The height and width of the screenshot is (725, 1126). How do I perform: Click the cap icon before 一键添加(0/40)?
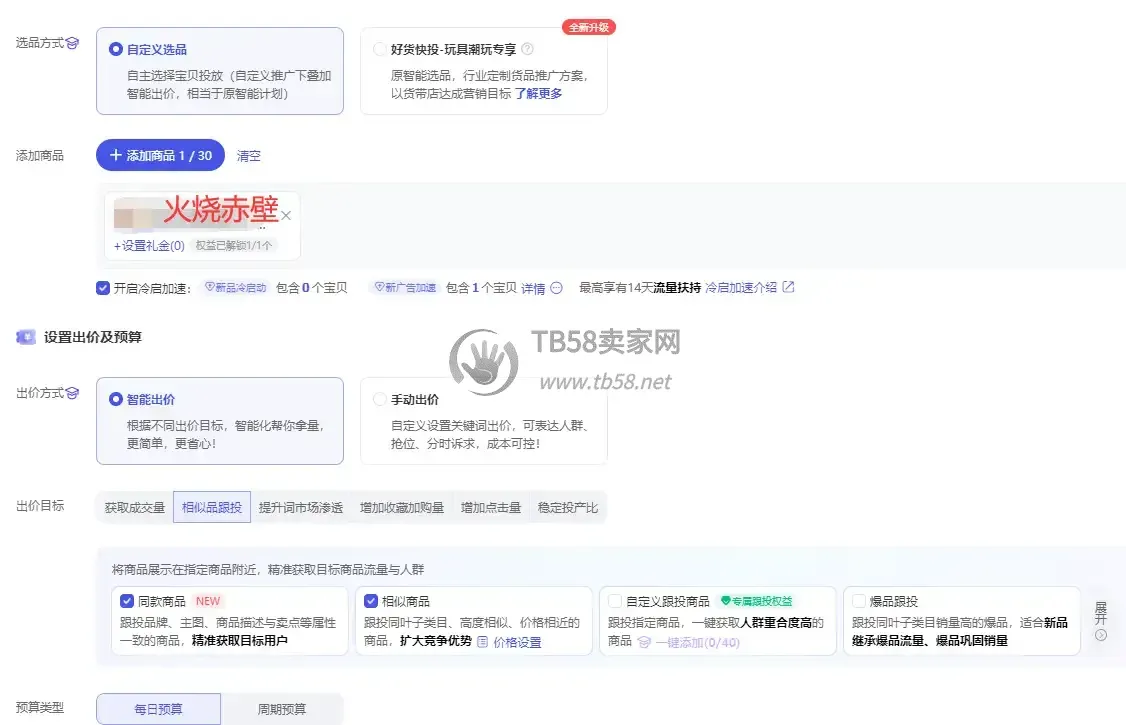(644, 642)
